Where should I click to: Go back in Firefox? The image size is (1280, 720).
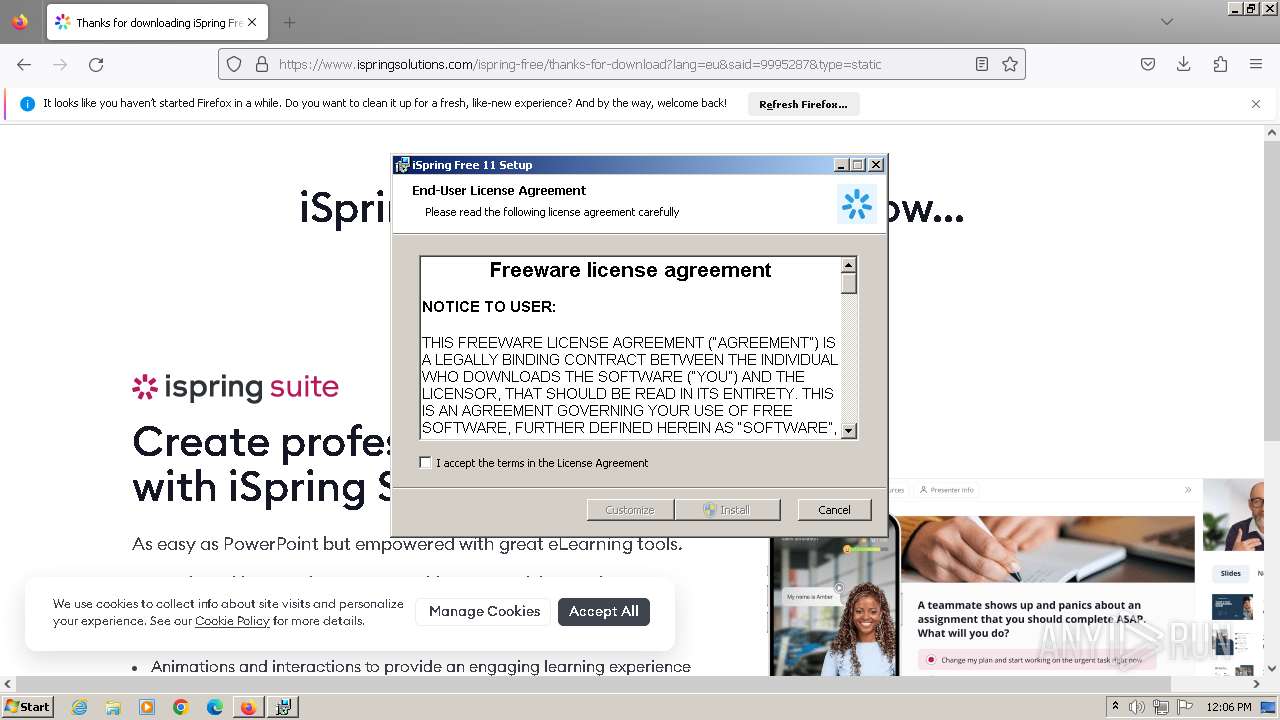24,64
